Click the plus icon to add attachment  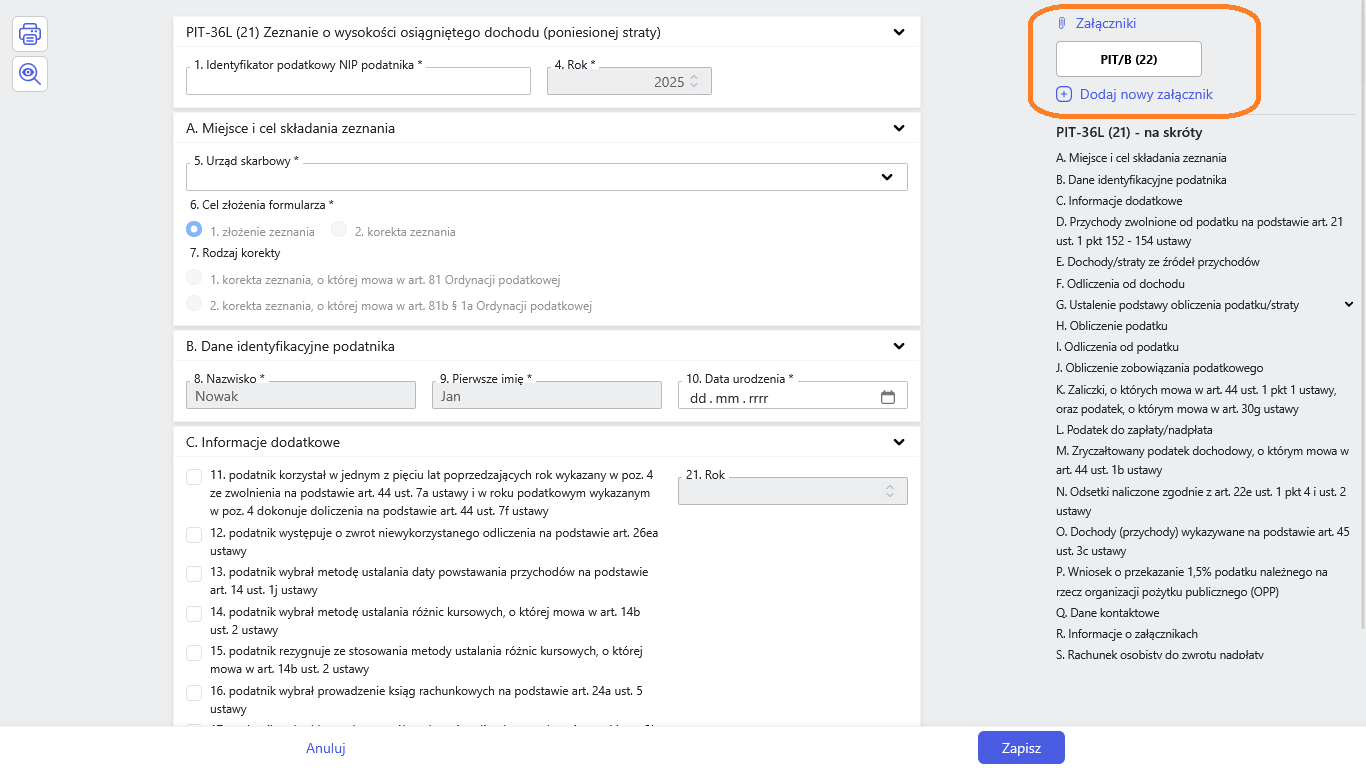coord(1064,95)
